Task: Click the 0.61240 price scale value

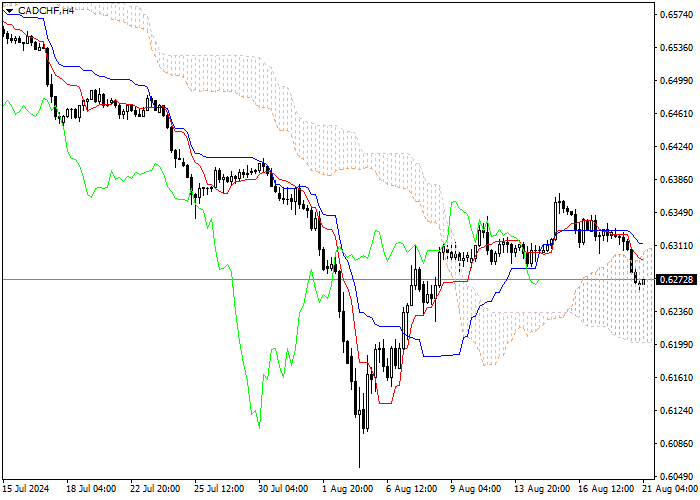Action: 676,411
